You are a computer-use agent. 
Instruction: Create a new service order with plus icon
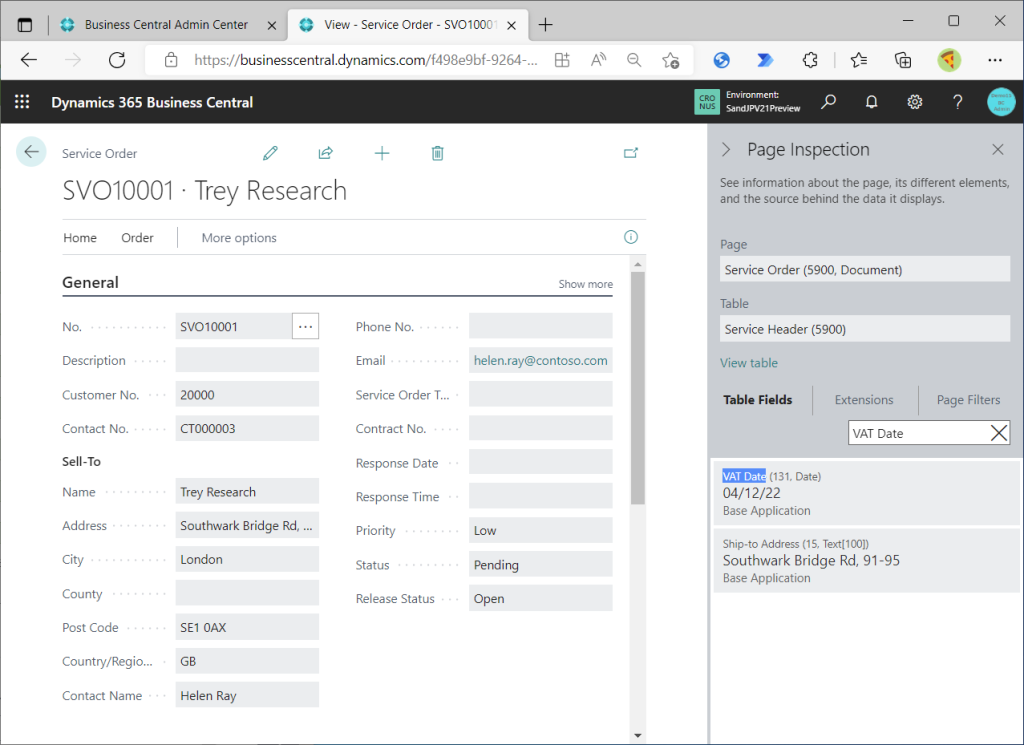coord(382,153)
